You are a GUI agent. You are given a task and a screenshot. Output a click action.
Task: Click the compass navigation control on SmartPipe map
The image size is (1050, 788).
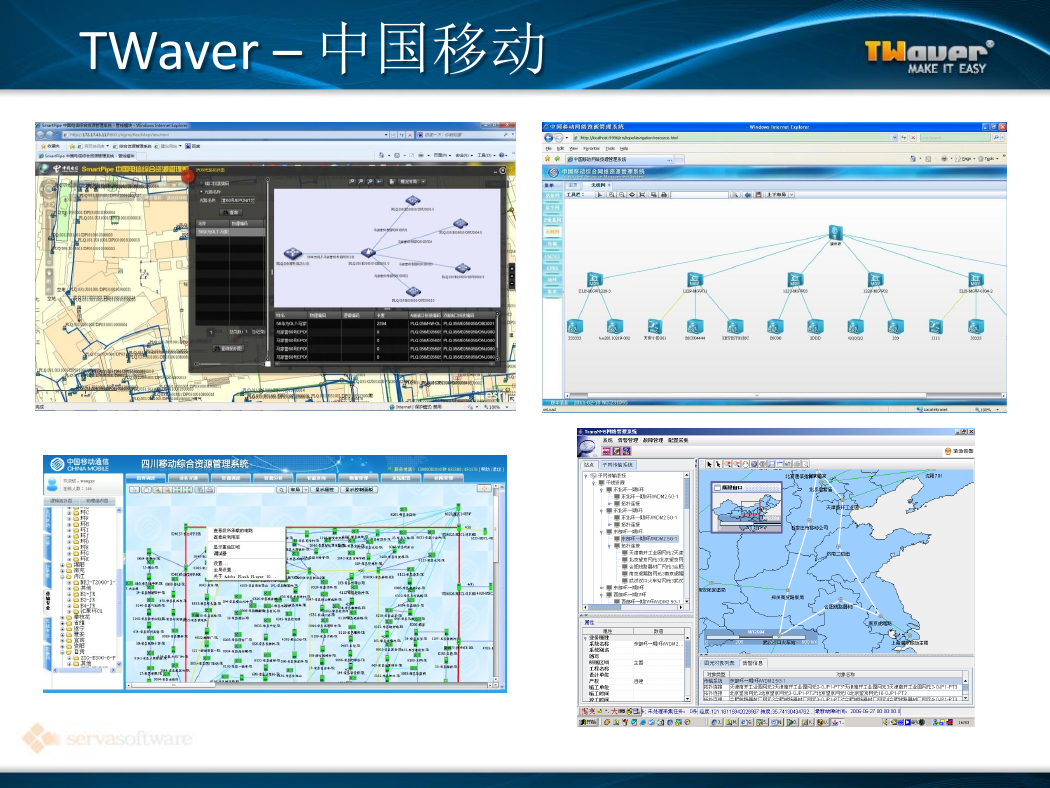coord(50,190)
